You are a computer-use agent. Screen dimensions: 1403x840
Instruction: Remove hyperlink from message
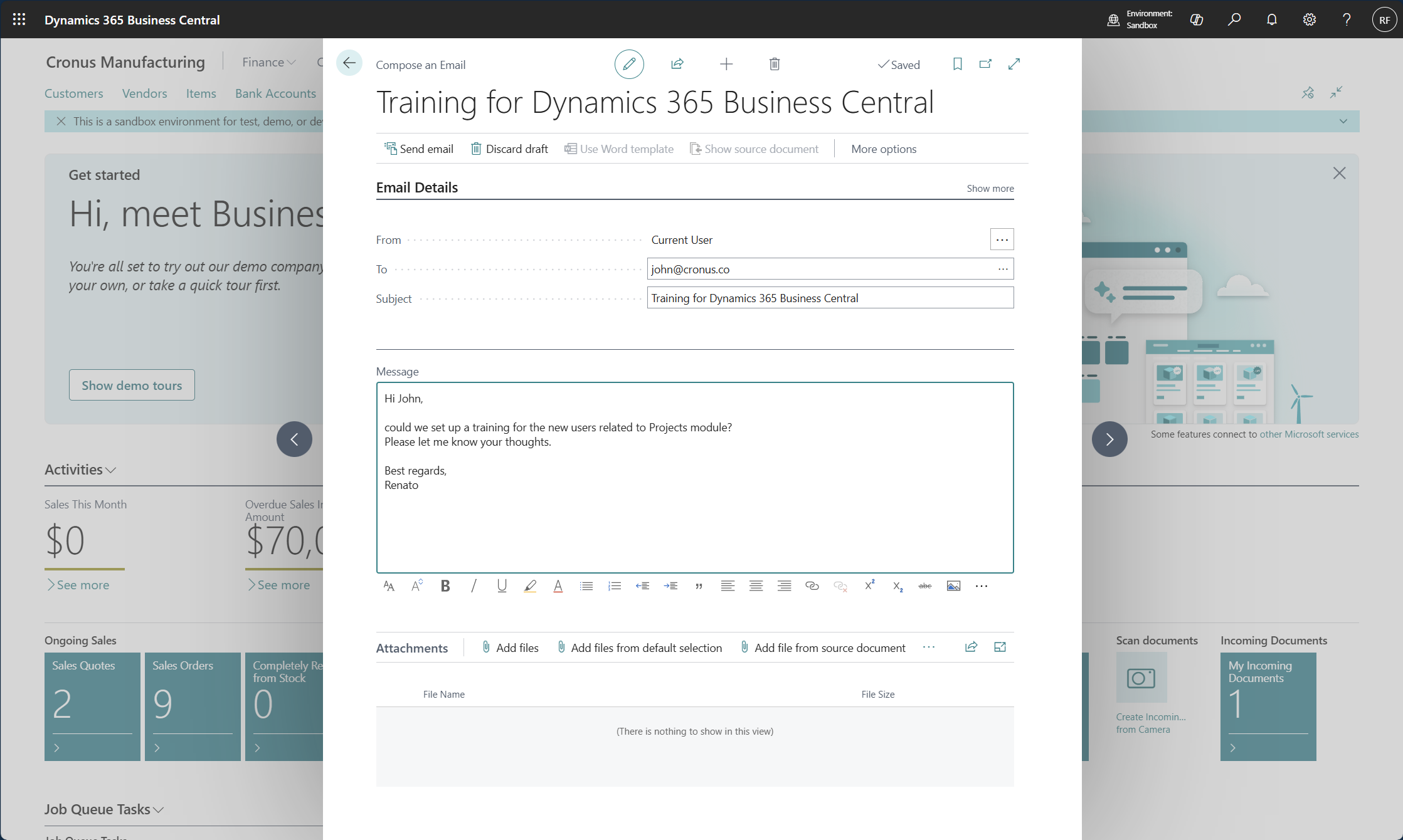point(840,586)
